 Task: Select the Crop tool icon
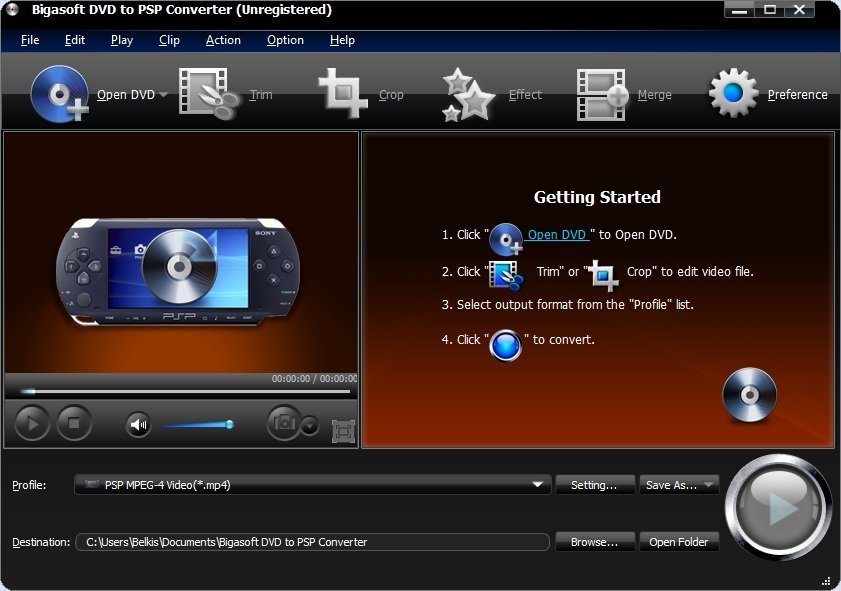coord(344,94)
